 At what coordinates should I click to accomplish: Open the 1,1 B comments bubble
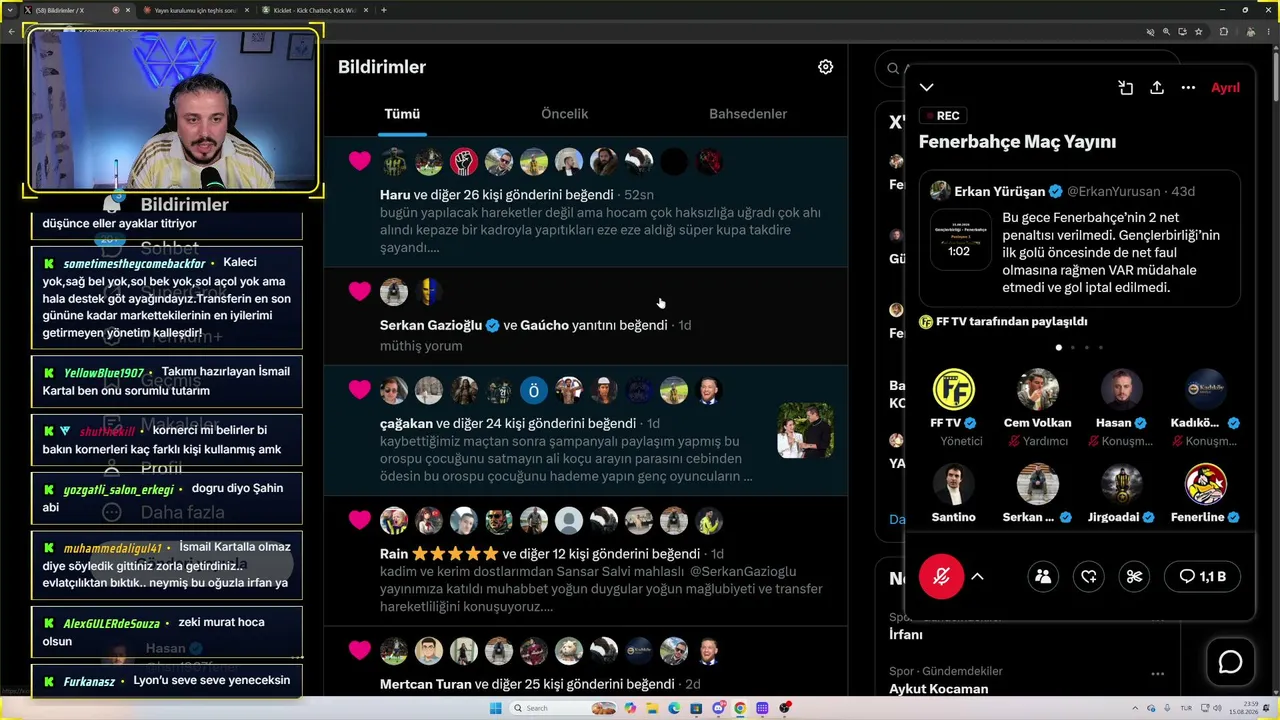point(1202,576)
